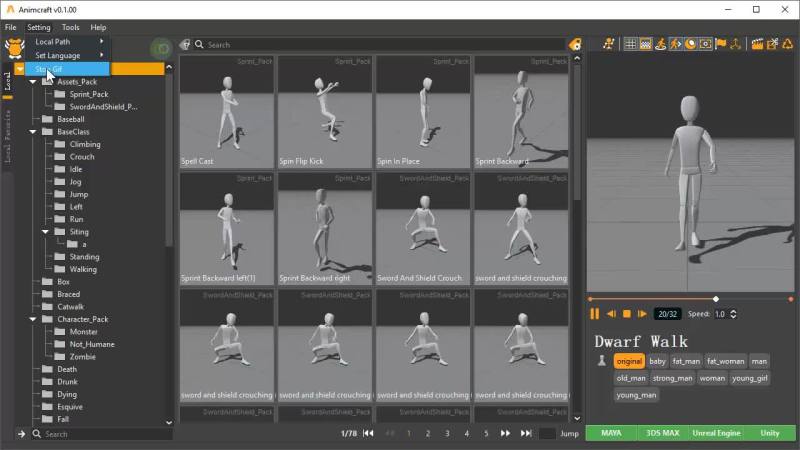800x450 pixels.
Task: Toggle the figure-on-turntable icon
Action: (x=660, y=44)
